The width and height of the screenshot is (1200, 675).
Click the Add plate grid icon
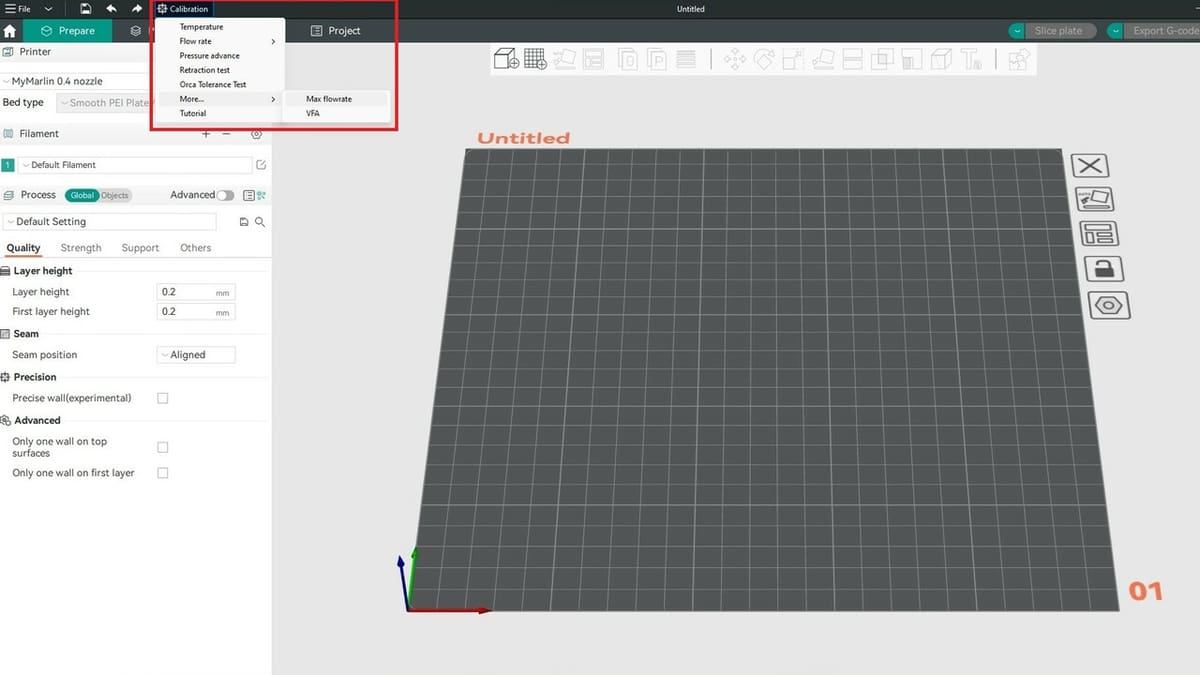tap(535, 60)
